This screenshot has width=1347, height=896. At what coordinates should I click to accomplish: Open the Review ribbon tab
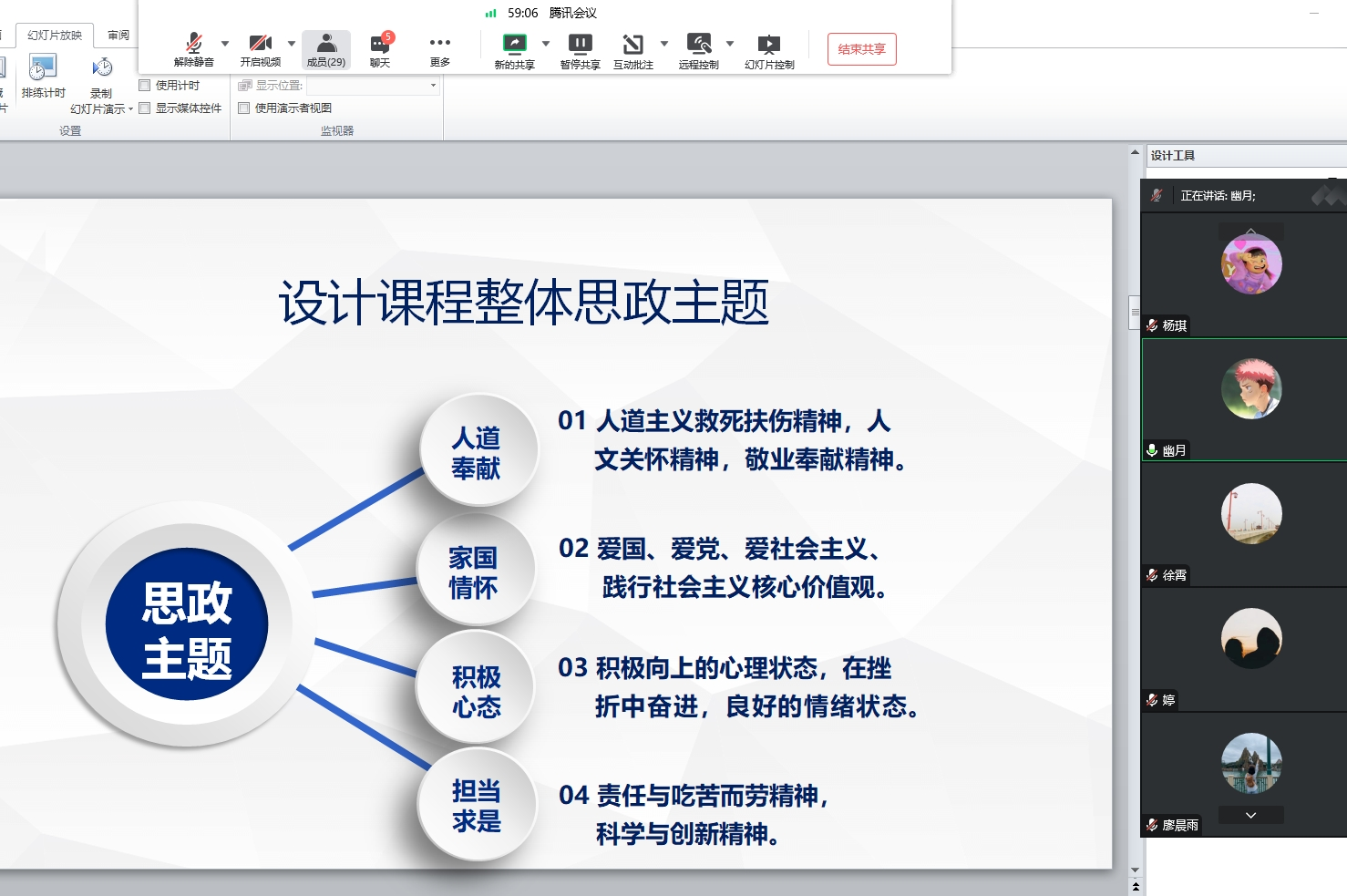click(118, 36)
